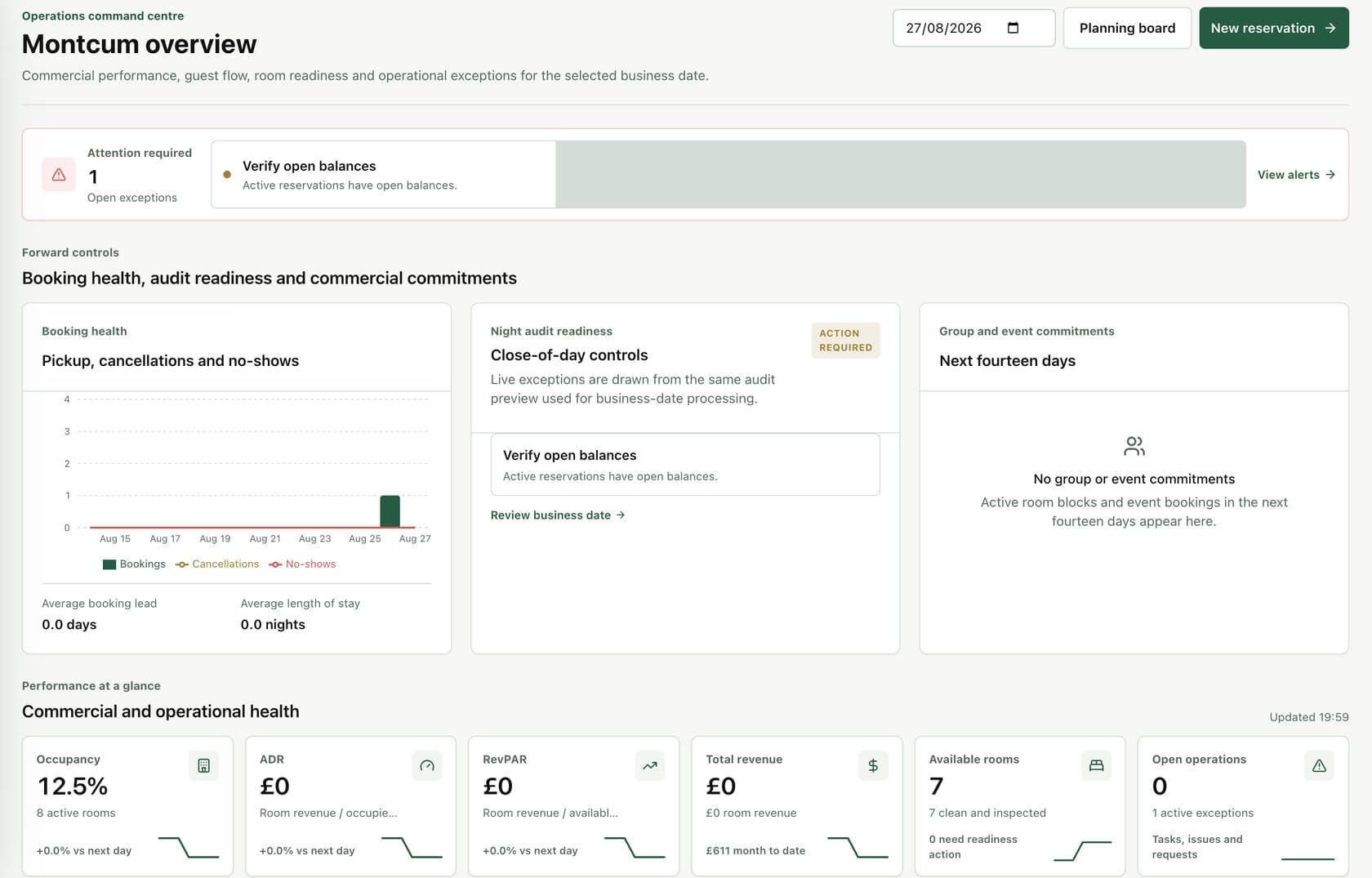Click the amber dot beside Verify open balances alert
This screenshot has width=1372, height=878.
coord(227,174)
